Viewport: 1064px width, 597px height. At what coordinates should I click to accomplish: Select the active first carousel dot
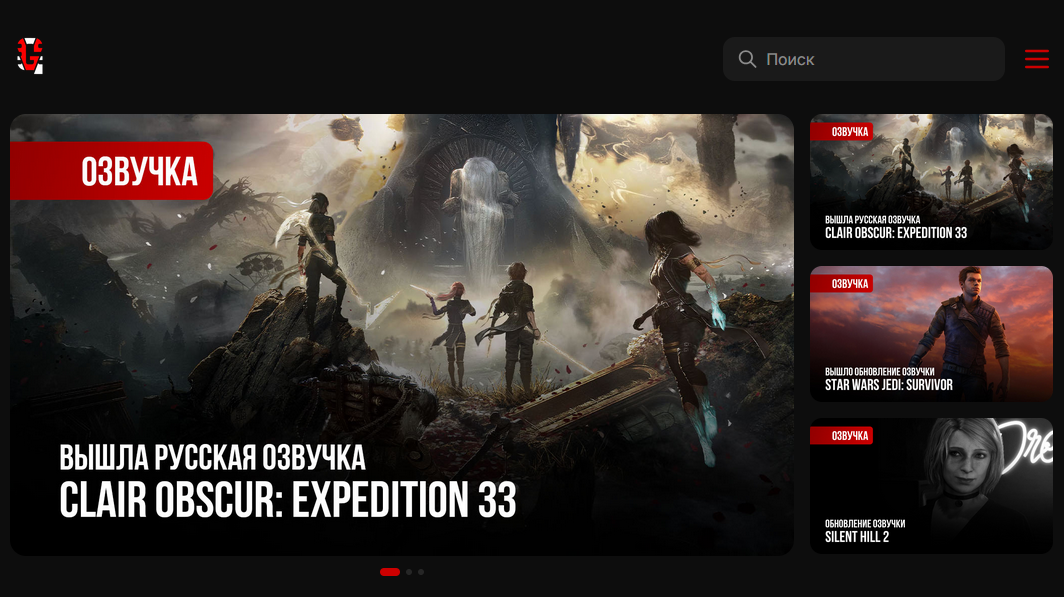(x=390, y=572)
